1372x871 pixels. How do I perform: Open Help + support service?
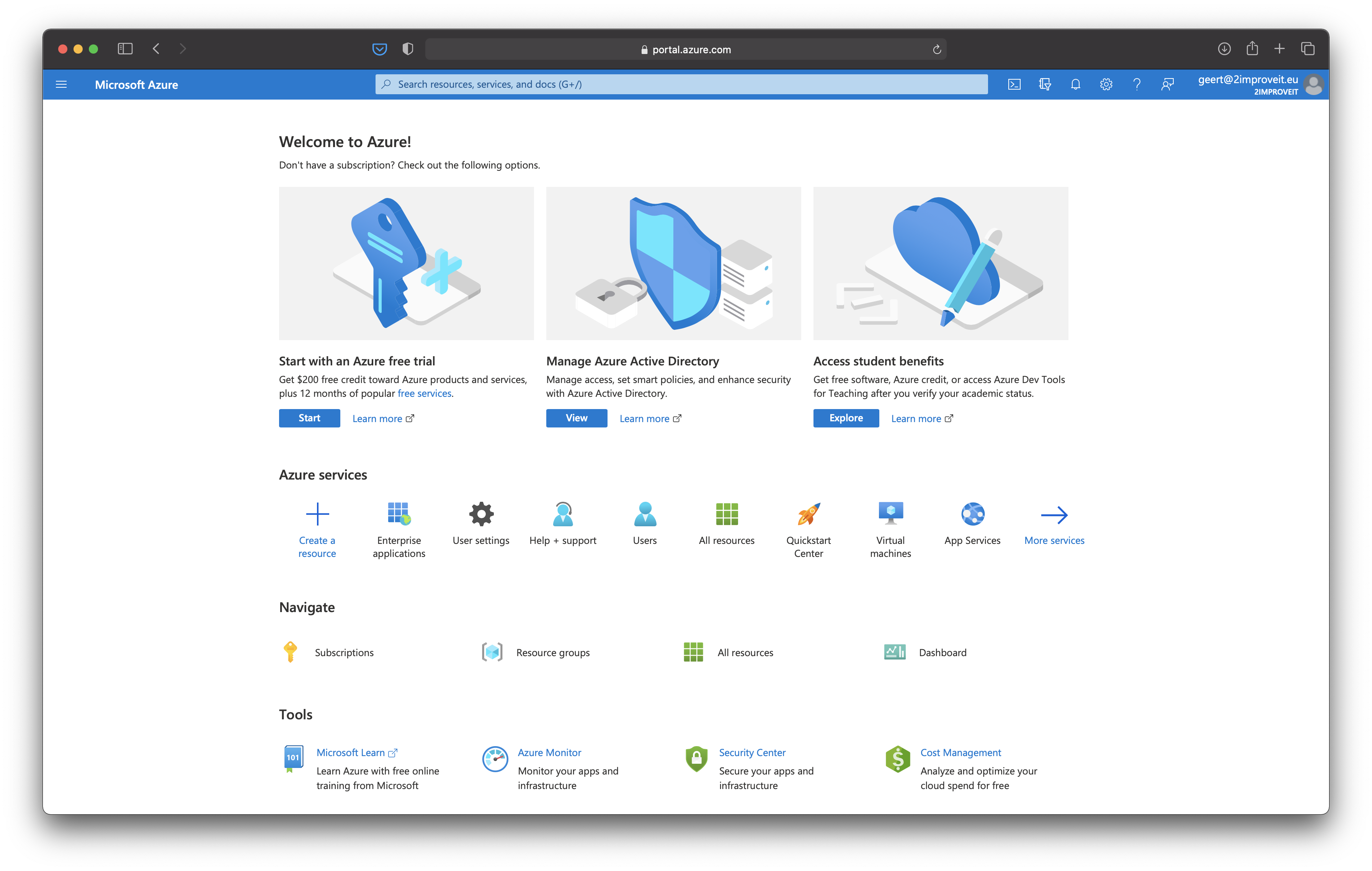point(563,514)
